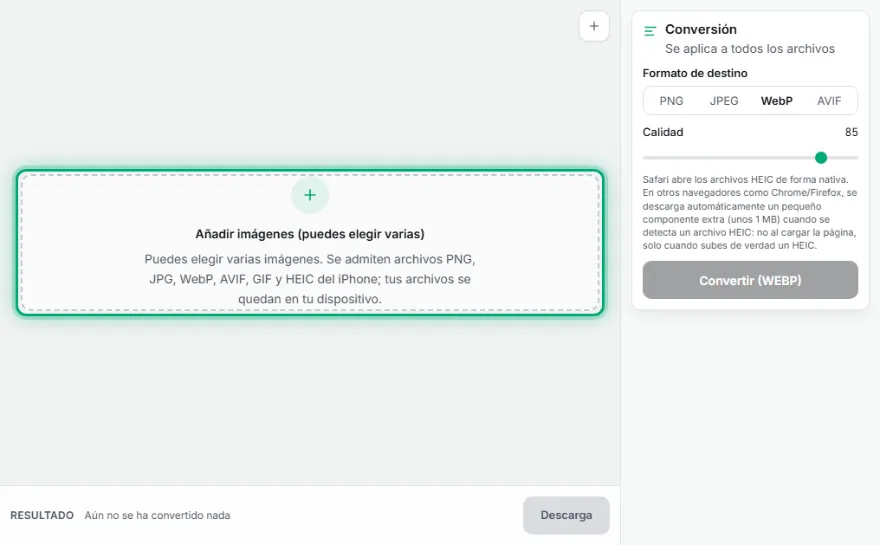Click the Calidad label
The width and height of the screenshot is (880, 545).
click(663, 132)
